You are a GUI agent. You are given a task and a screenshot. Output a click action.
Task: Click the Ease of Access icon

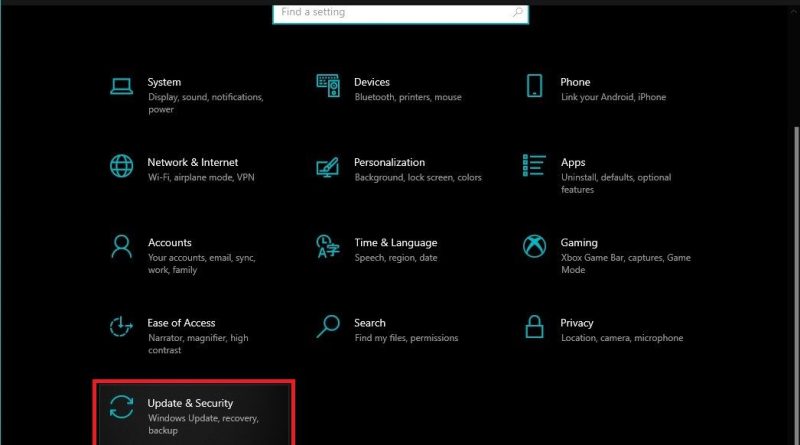point(121,326)
